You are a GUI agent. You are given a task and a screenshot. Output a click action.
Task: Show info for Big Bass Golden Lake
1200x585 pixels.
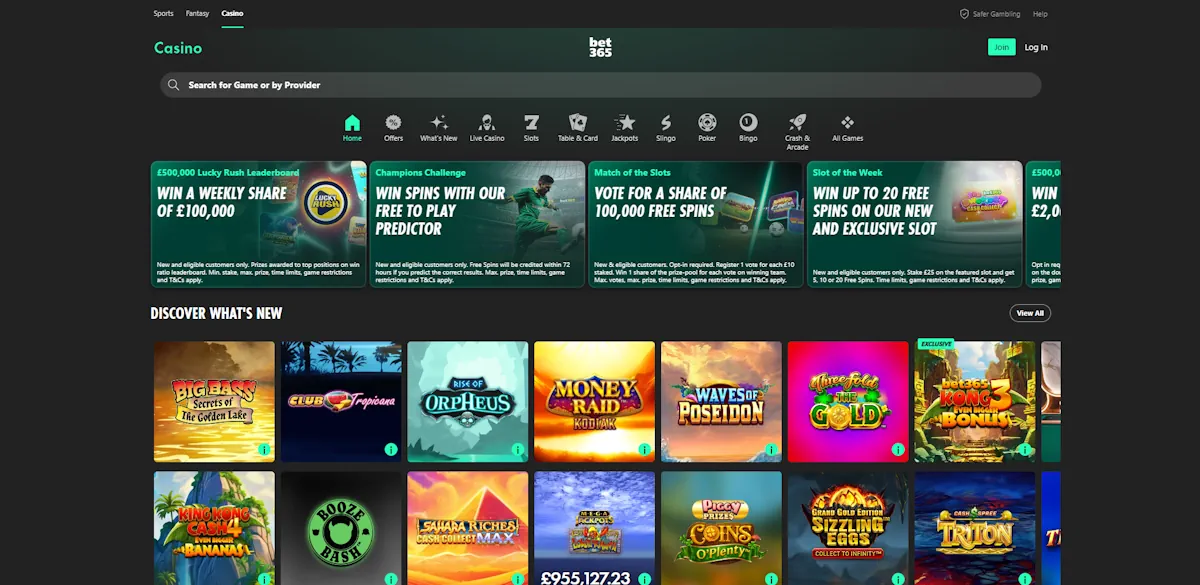264,450
